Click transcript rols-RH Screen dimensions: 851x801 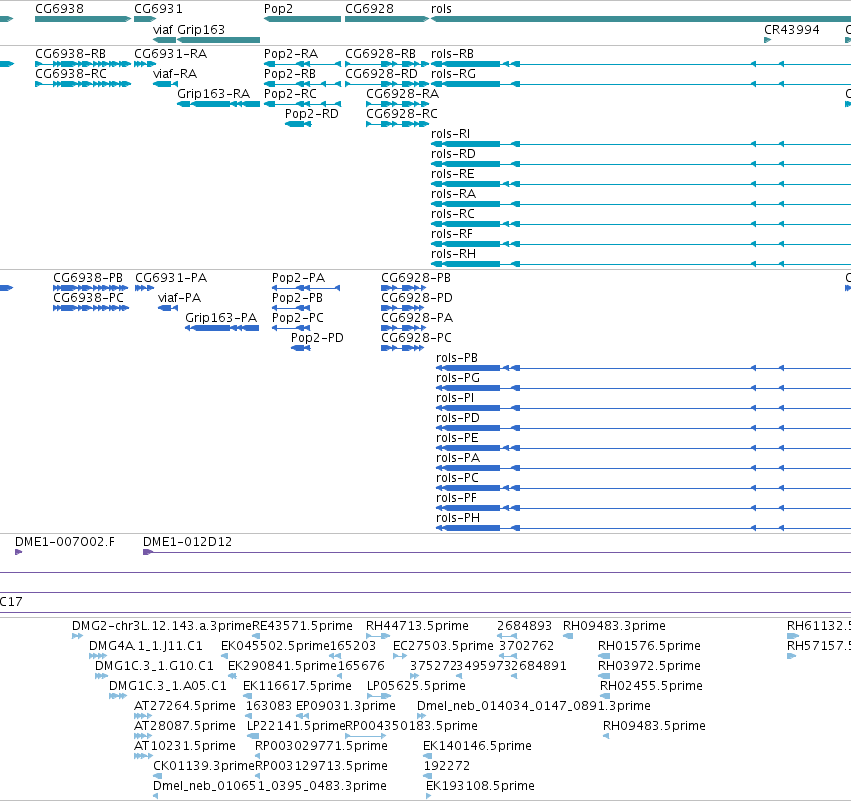[x=641, y=264]
